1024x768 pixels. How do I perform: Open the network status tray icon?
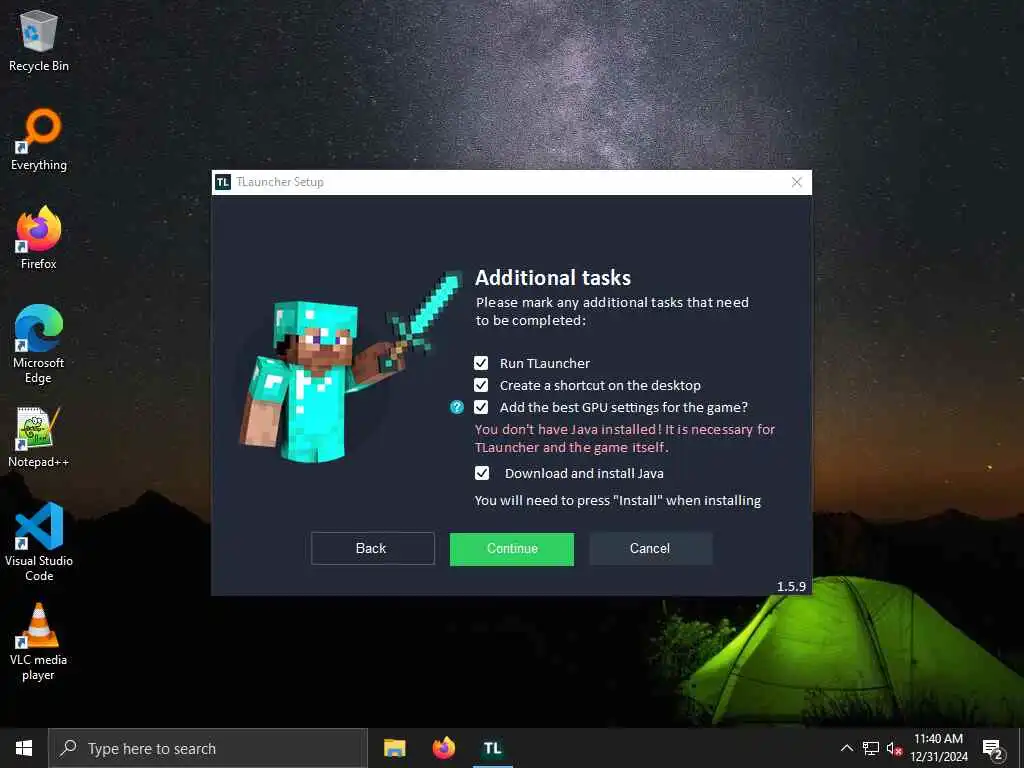click(871, 748)
